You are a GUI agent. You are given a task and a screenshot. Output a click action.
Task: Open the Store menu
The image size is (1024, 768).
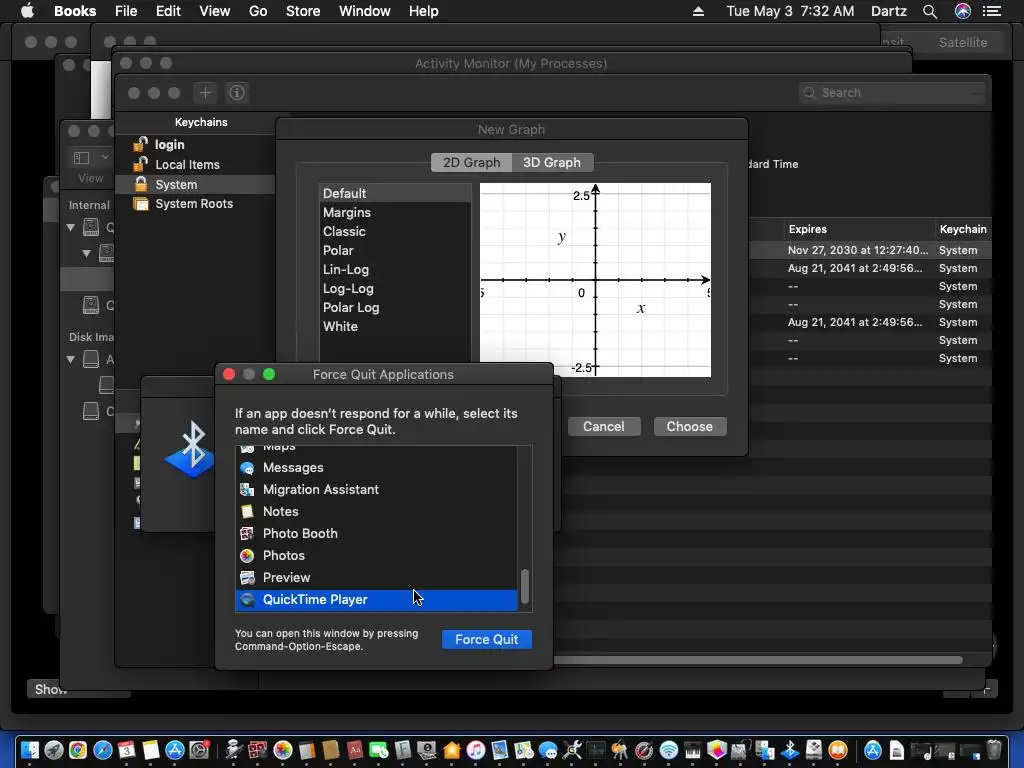pyautogui.click(x=303, y=11)
